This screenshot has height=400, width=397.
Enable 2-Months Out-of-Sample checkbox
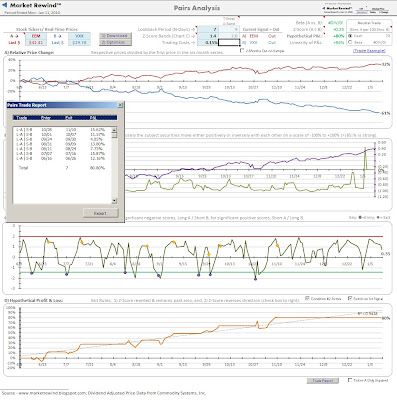point(242,51)
